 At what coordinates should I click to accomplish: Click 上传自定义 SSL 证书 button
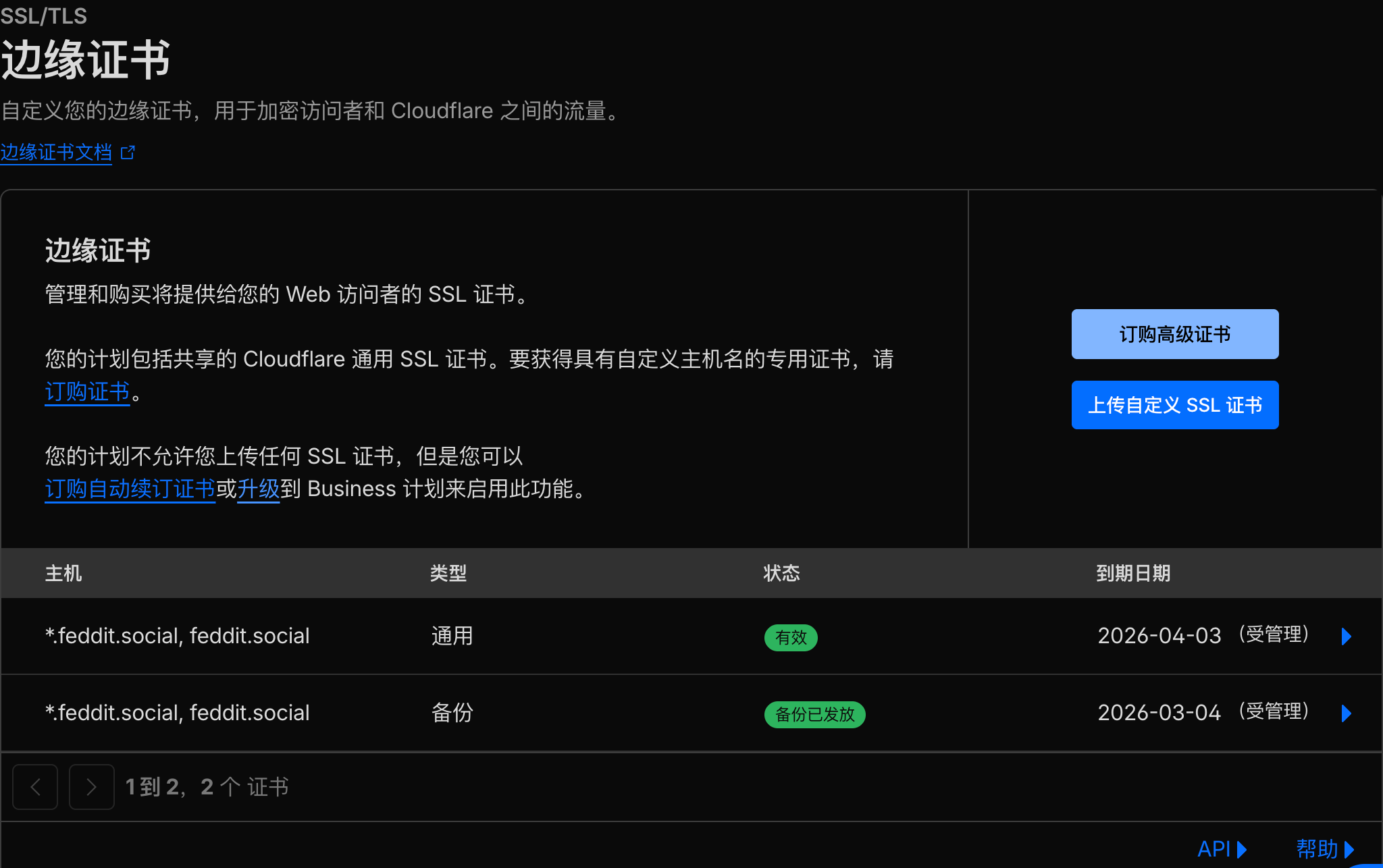pos(1174,405)
